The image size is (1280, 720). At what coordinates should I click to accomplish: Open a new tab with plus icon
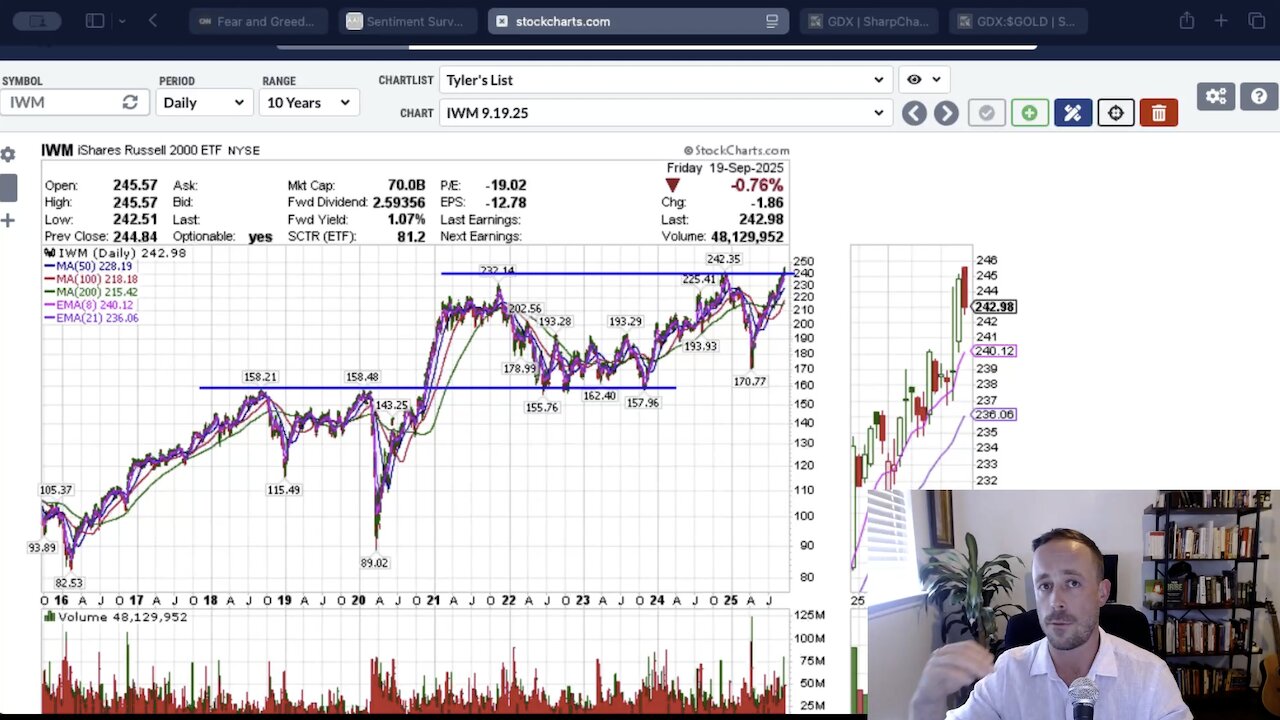click(1221, 20)
